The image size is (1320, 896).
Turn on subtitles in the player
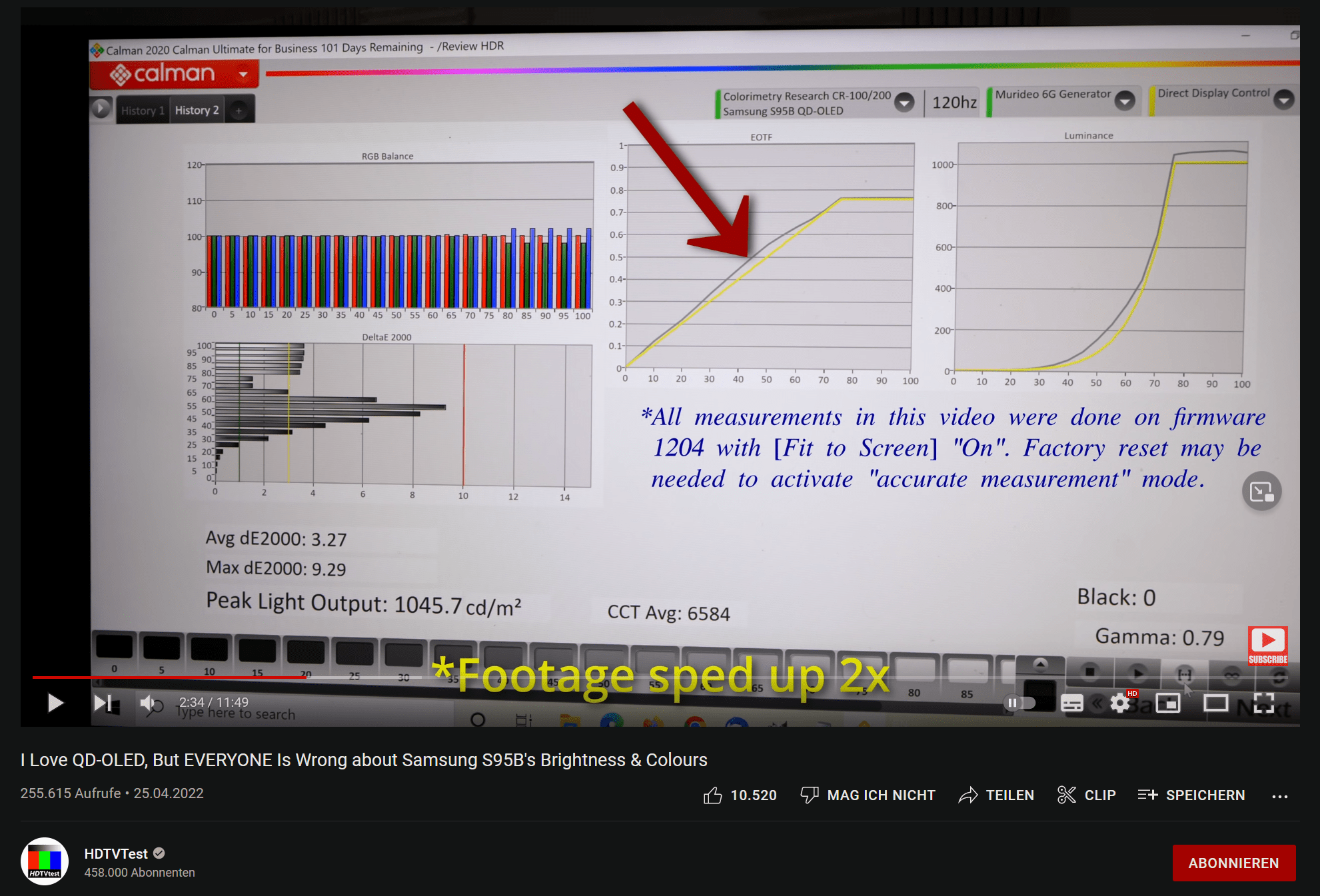(x=1071, y=703)
